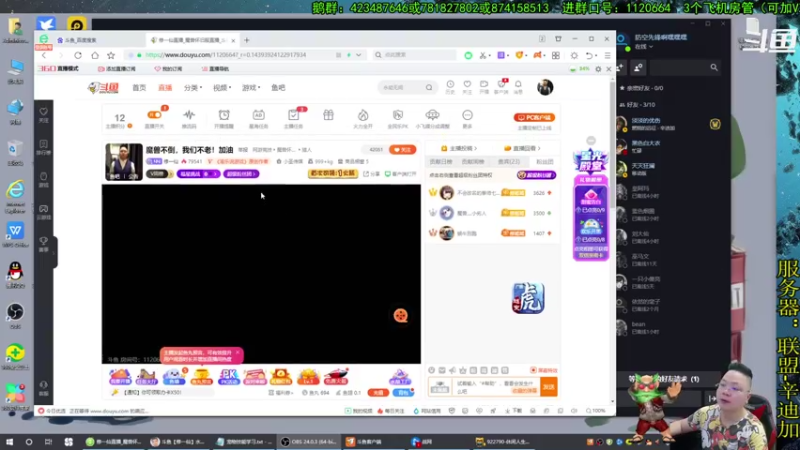Expand the 游戏 dropdown menu
800x450 pixels.
point(251,88)
